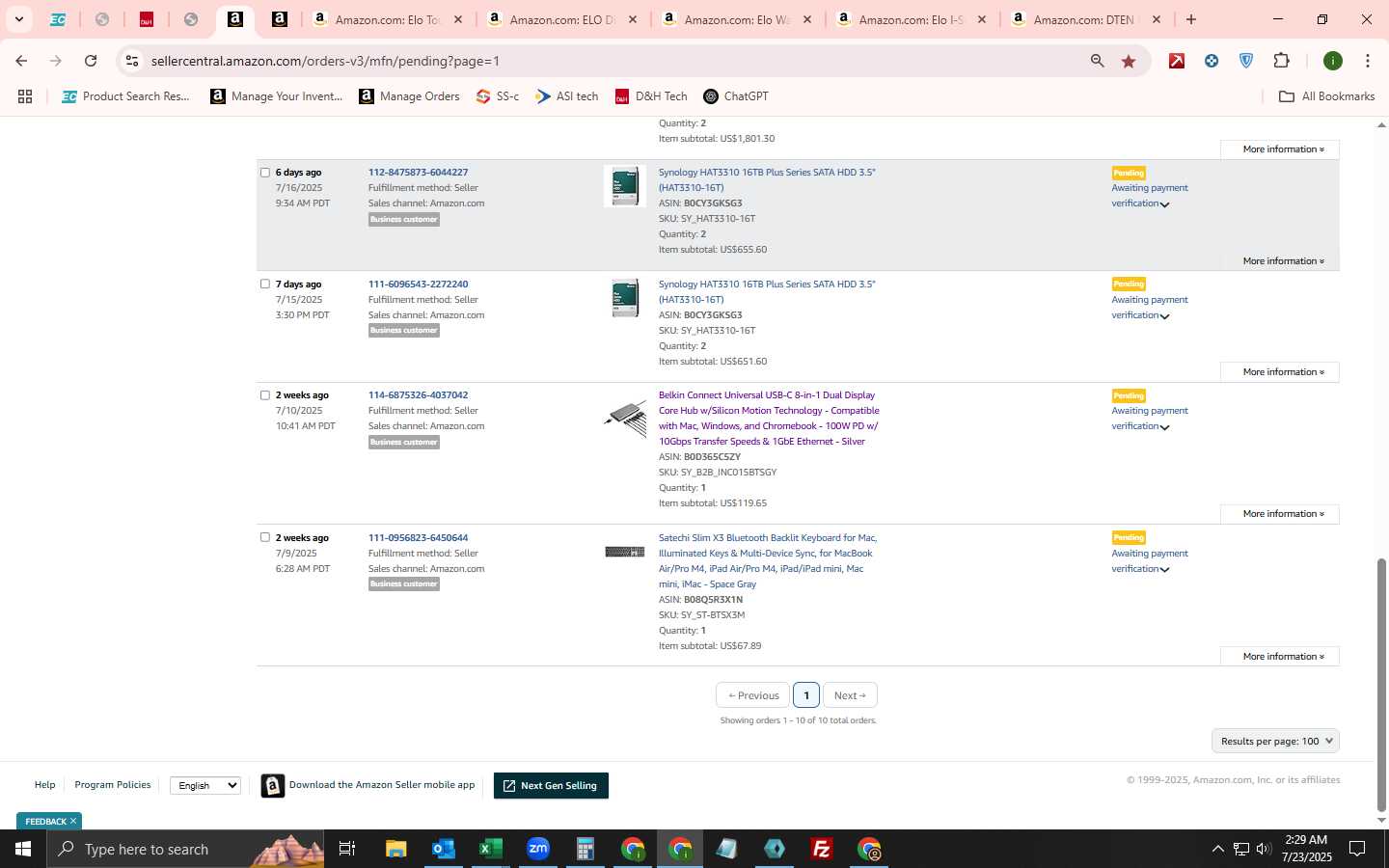
Task: Open the Chrome profile avatar
Action: pyautogui.click(x=1333, y=61)
